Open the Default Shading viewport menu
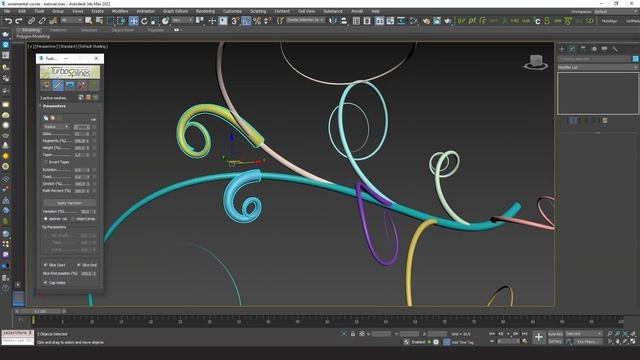 click(x=93, y=47)
